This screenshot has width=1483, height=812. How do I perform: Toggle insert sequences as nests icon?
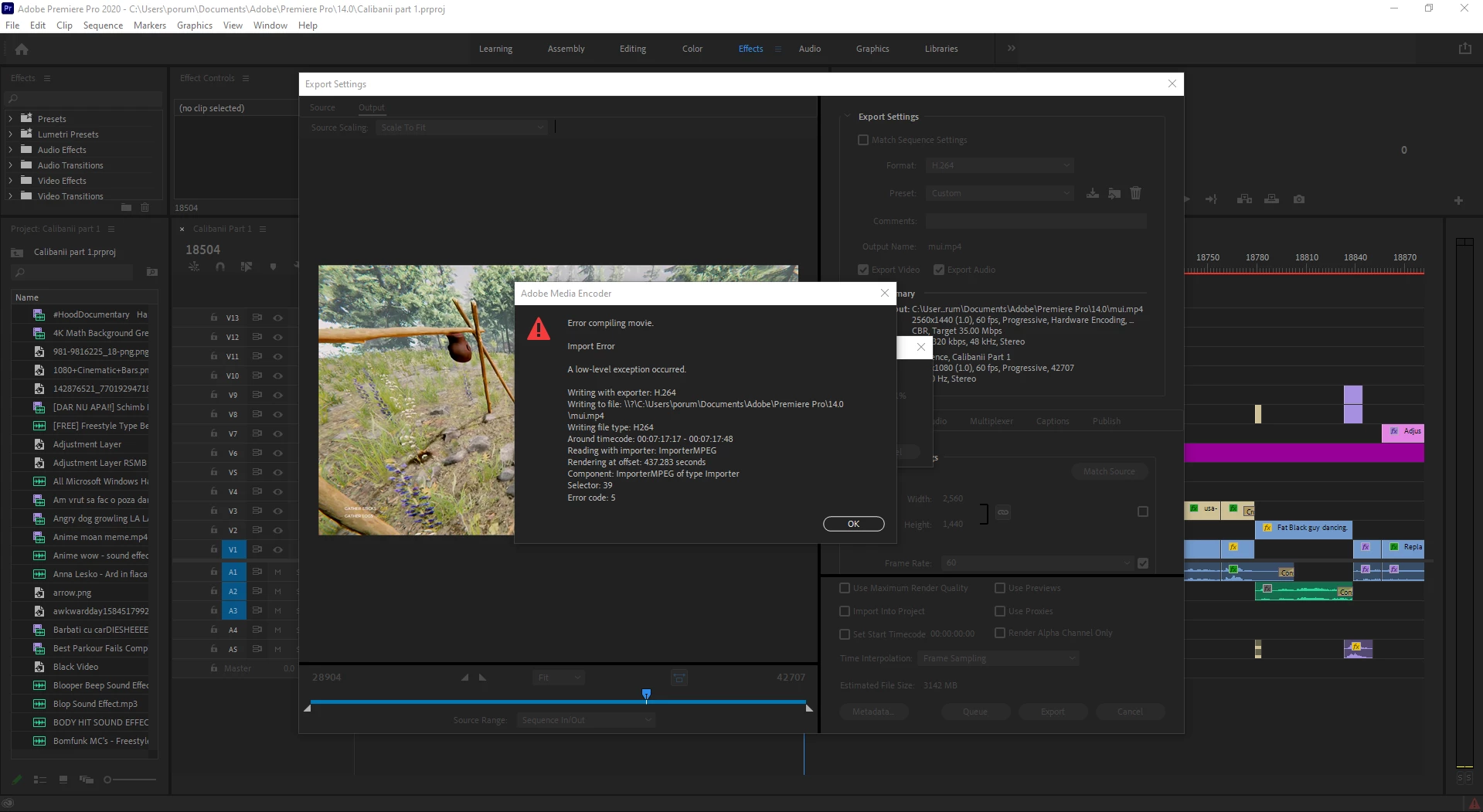pyautogui.click(x=194, y=267)
